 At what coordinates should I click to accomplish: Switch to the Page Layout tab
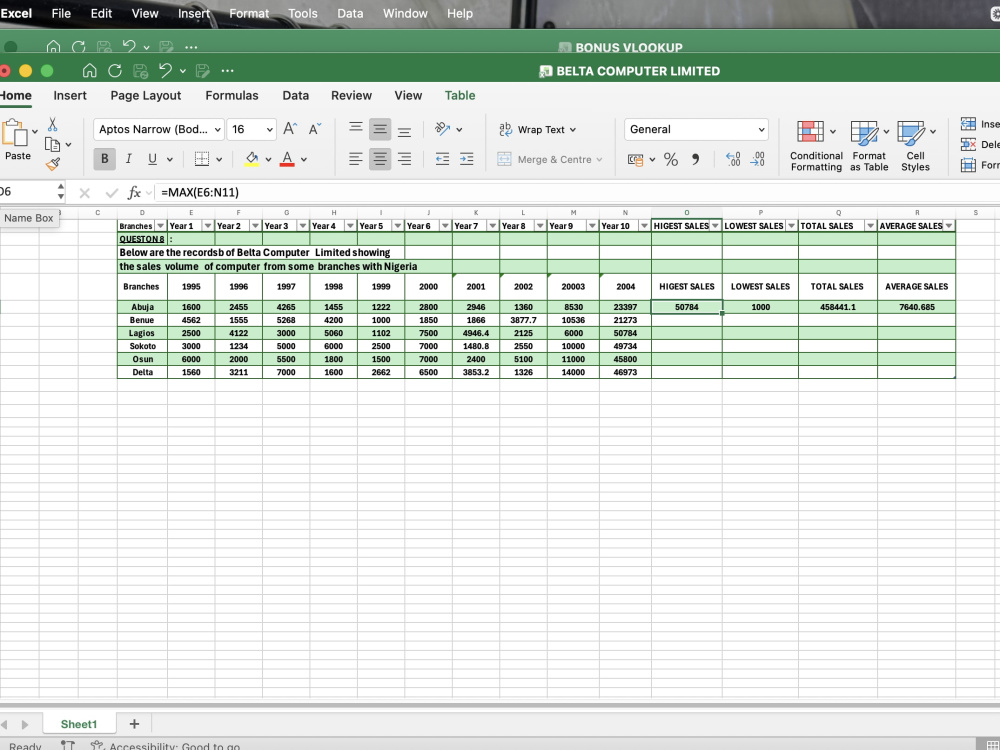(x=145, y=96)
